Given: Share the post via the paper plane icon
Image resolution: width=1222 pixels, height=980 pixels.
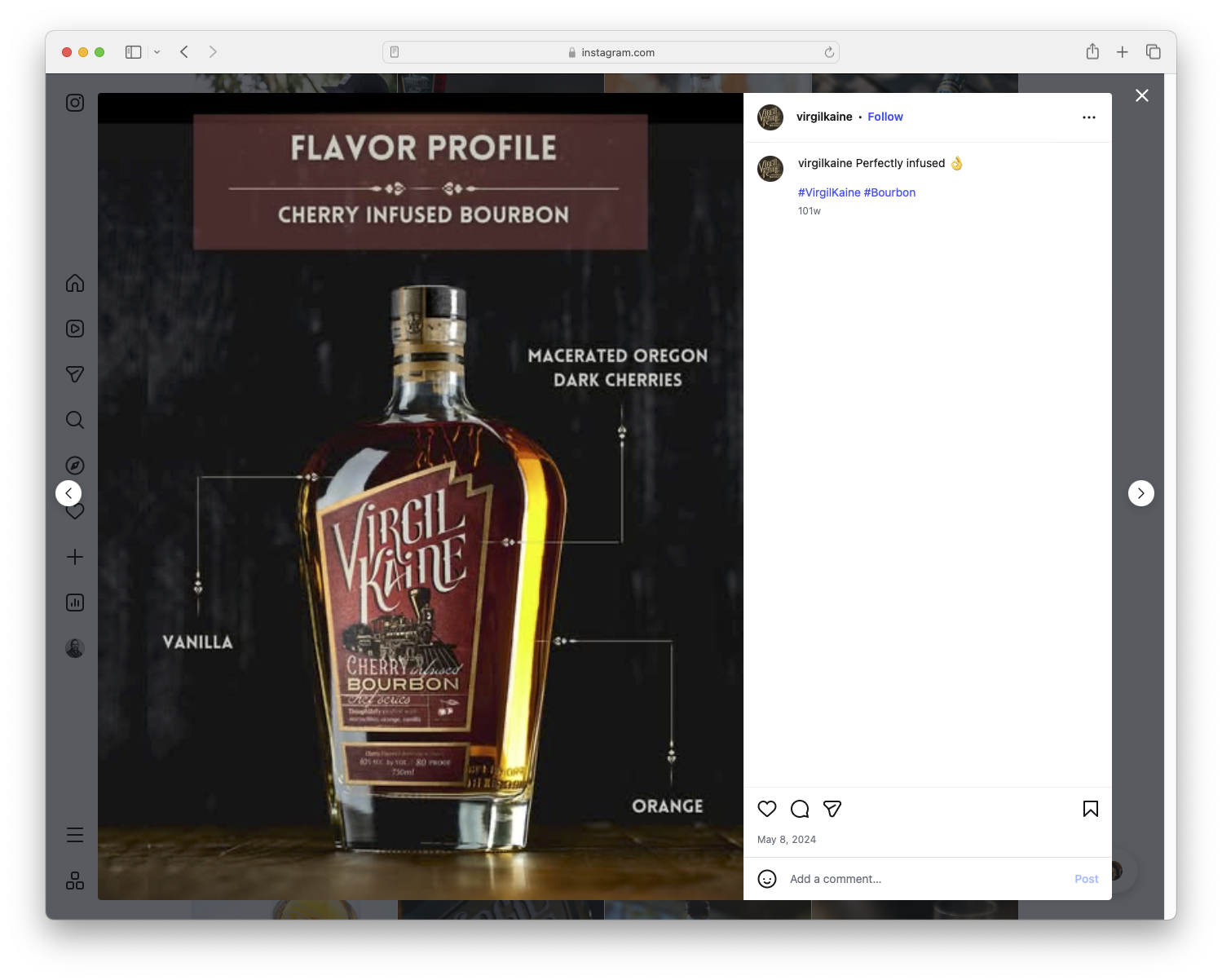Looking at the screenshot, I should click(832, 809).
